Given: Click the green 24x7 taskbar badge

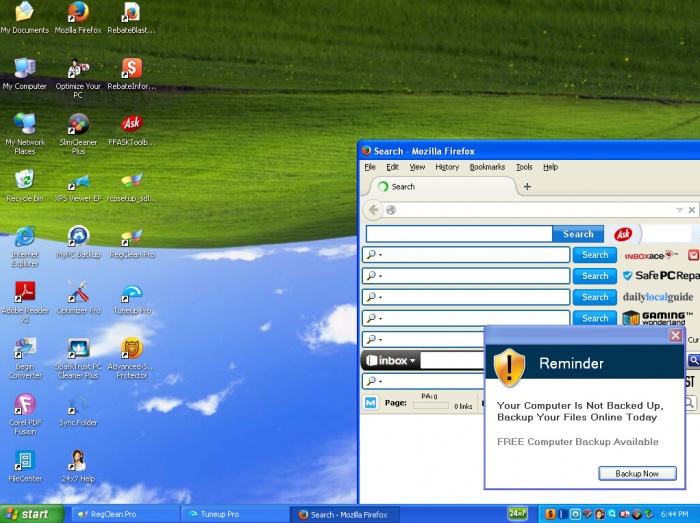Looking at the screenshot, I should 517,513.
